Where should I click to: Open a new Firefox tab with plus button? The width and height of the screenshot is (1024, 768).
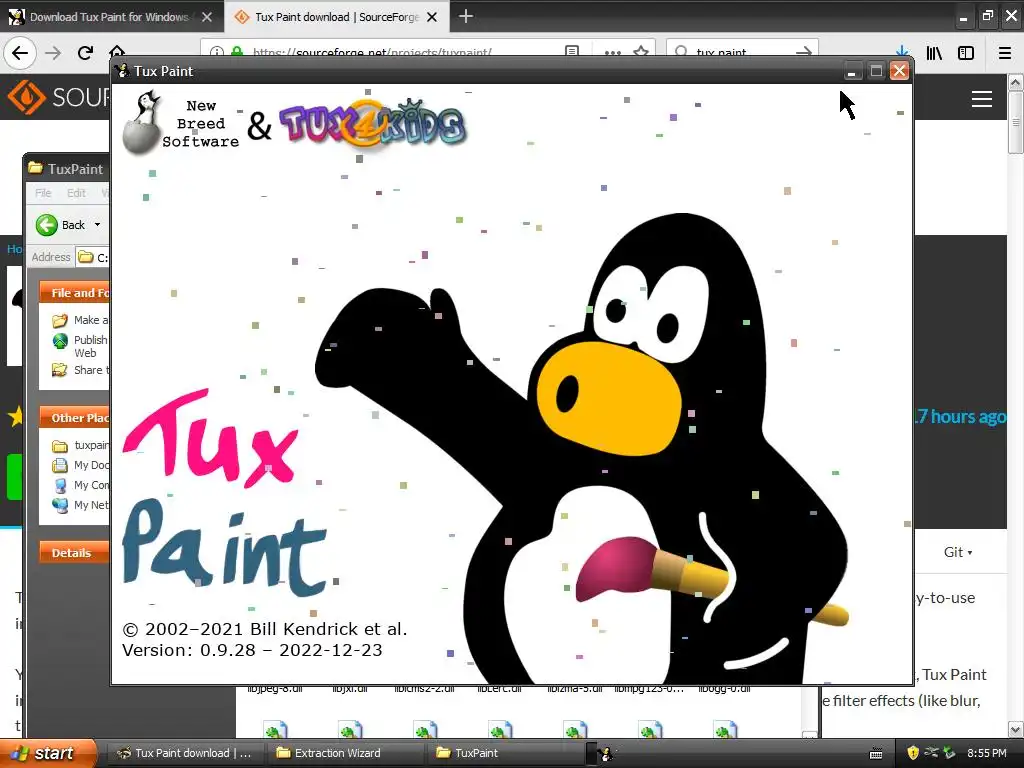tap(466, 16)
